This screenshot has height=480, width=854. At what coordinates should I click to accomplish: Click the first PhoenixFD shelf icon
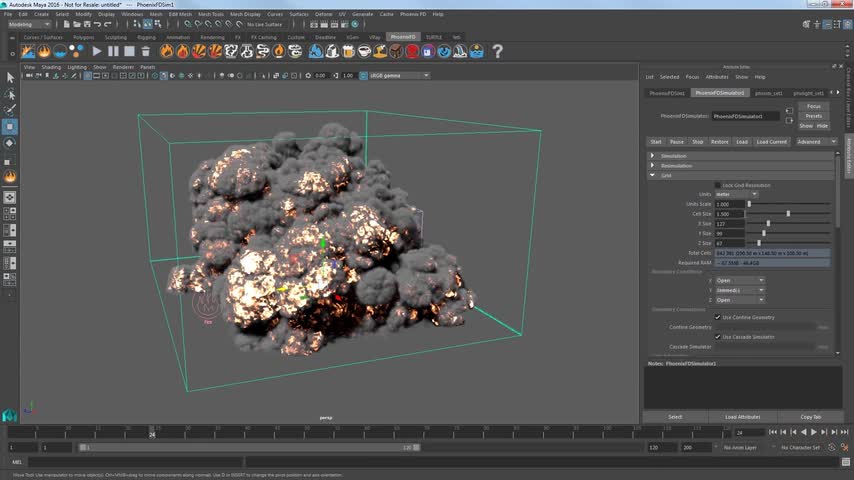point(27,51)
